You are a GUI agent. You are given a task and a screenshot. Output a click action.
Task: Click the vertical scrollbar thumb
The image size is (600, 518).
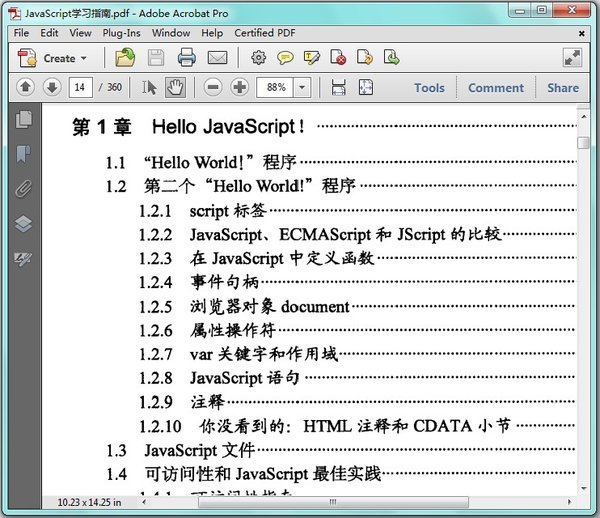(x=583, y=143)
